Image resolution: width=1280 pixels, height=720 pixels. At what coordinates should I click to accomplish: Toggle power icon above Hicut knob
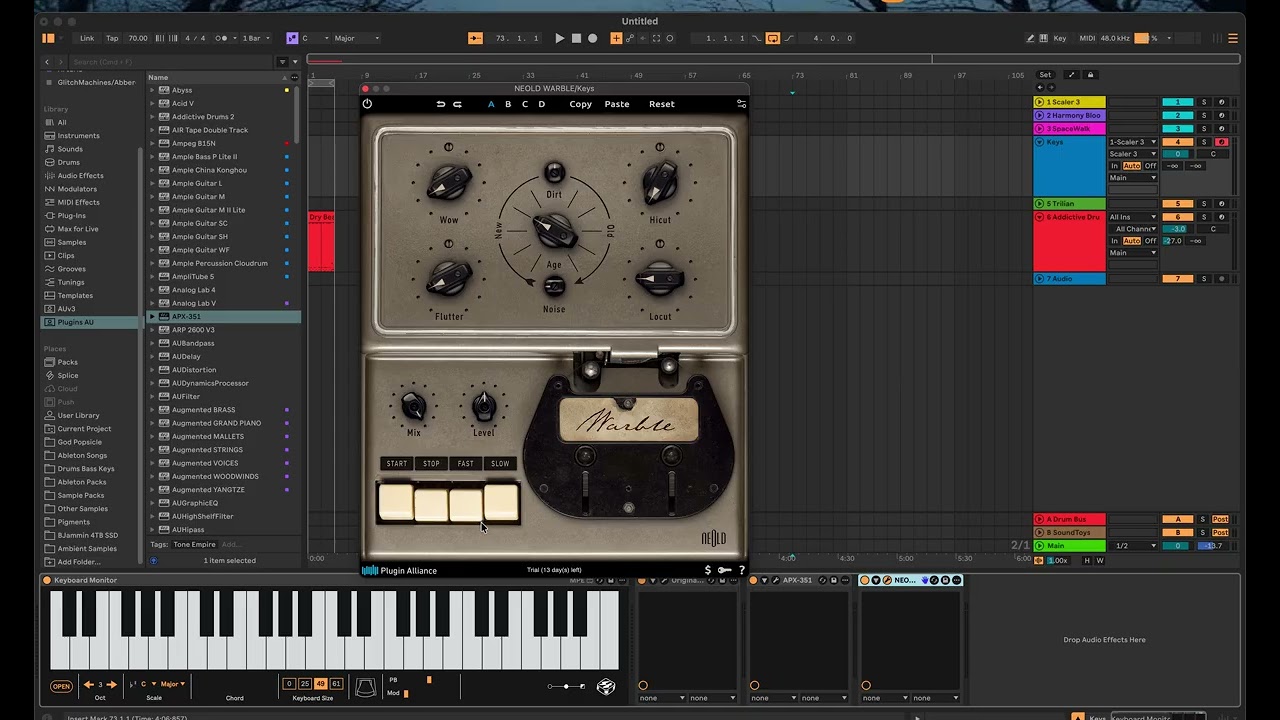point(660,148)
